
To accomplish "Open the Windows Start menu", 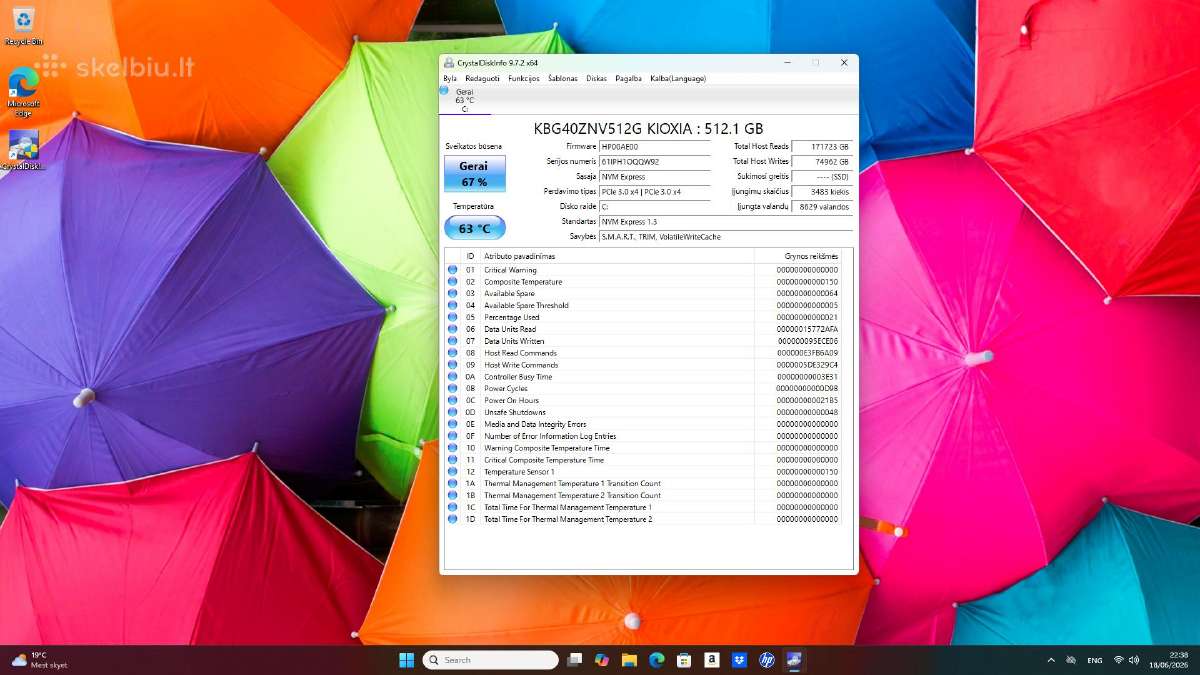I will (407, 660).
